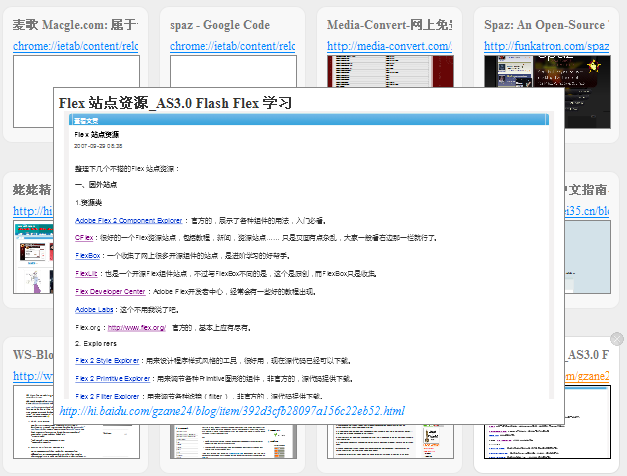Click the 'Adobe Labs' link in the preview

94,310
